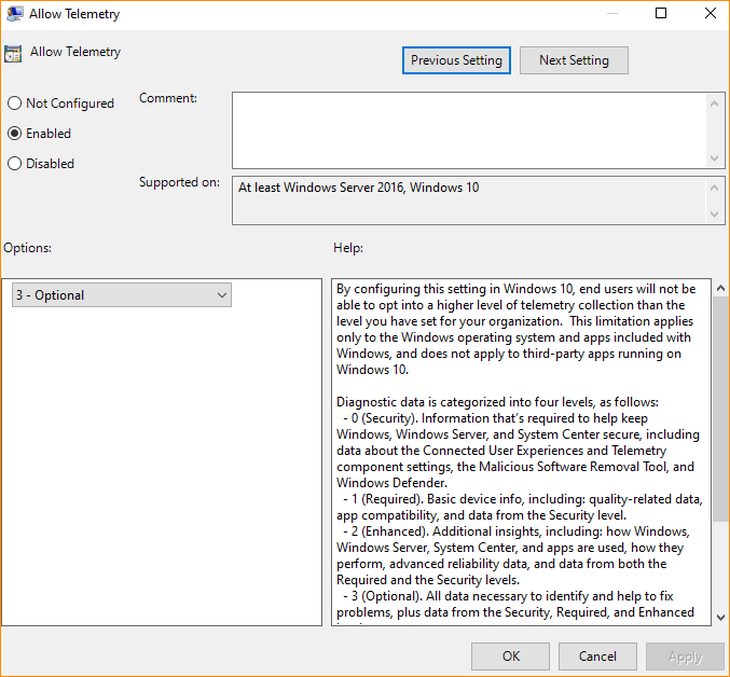Minimize the Allow Telemetry window
This screenshot has height=677, width=730.
(x=612, y=13)
